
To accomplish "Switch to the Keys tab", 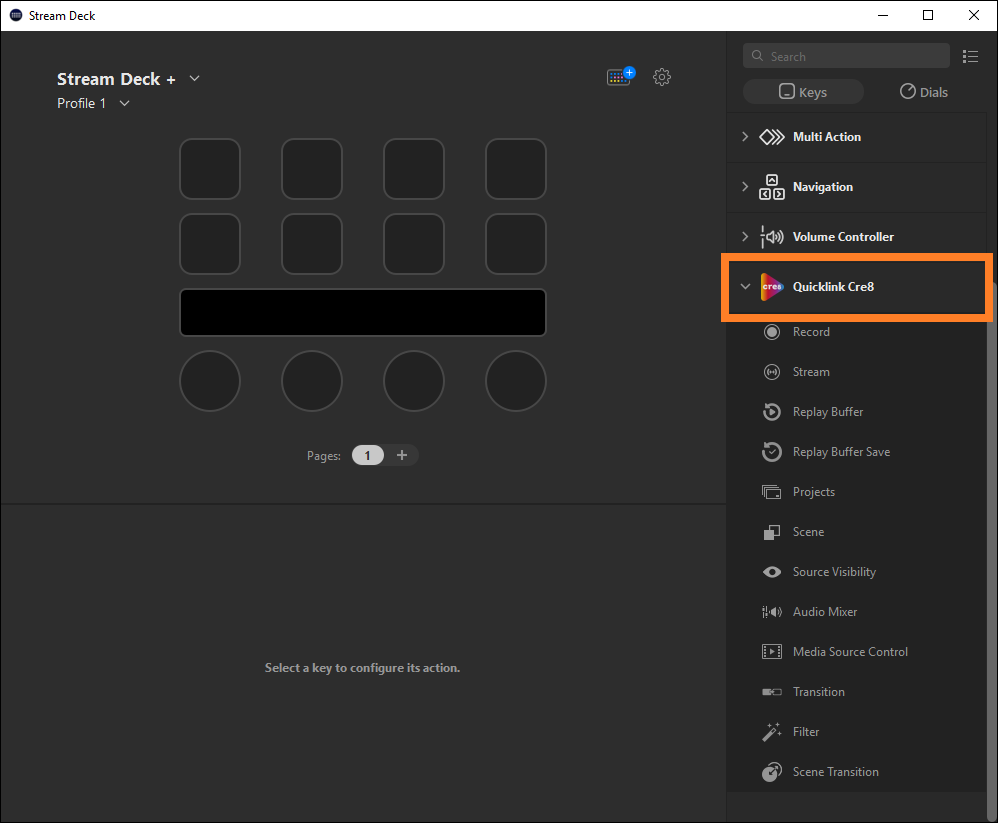I will pyautogui.click(x=803, y=92).
